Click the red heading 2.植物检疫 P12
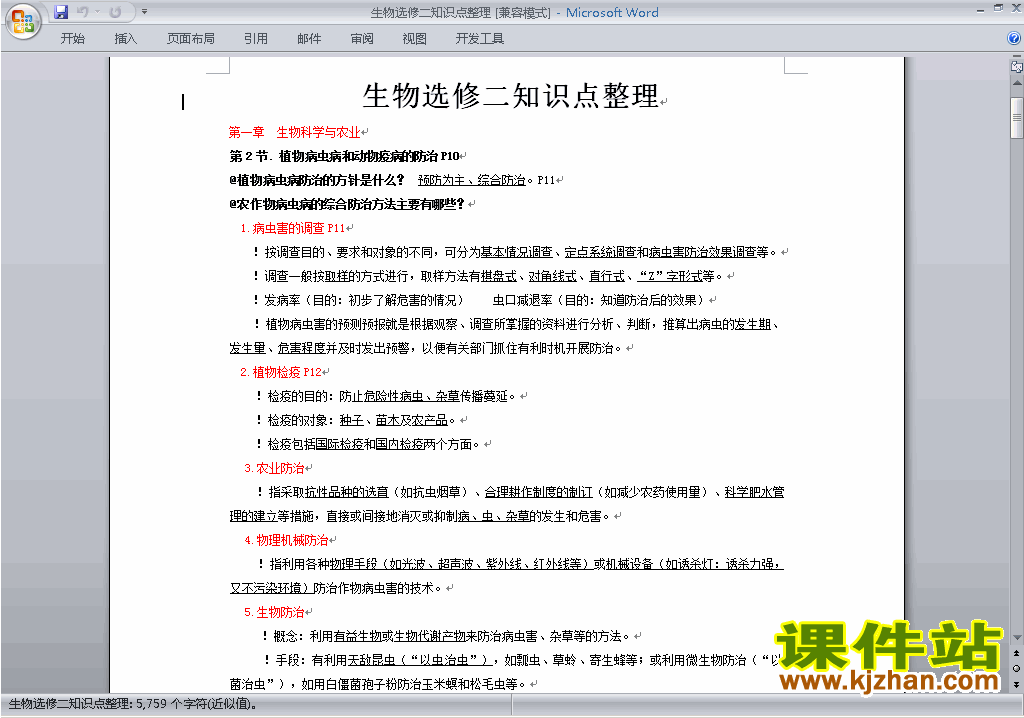 click(x=281, y=372)
